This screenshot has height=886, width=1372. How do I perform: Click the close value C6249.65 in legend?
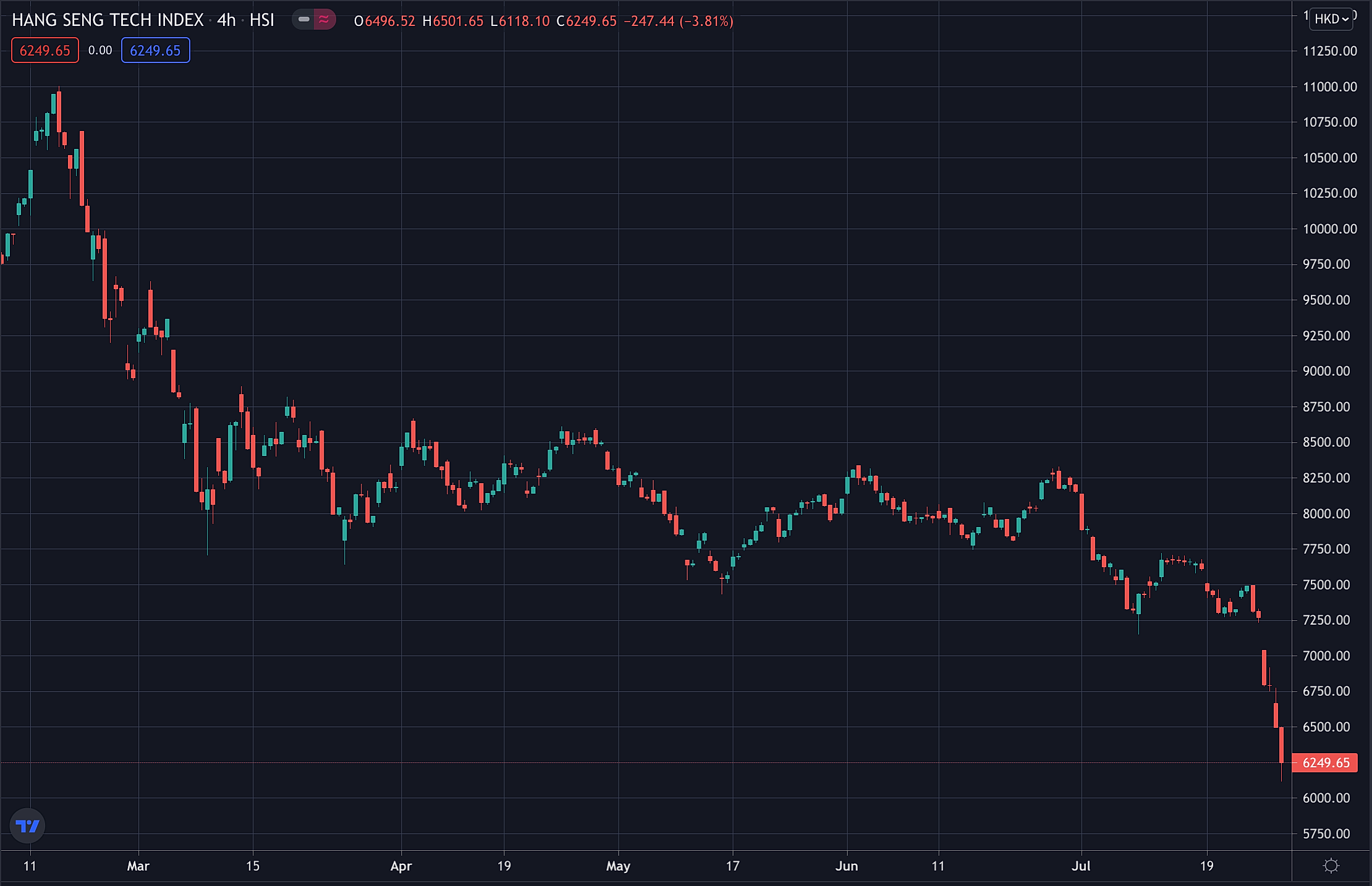586,21
